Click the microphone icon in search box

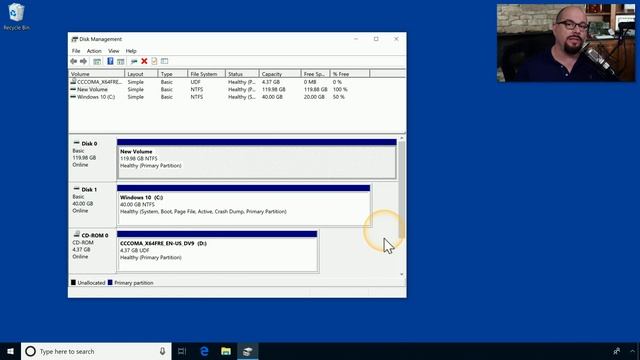click(162, 351)
